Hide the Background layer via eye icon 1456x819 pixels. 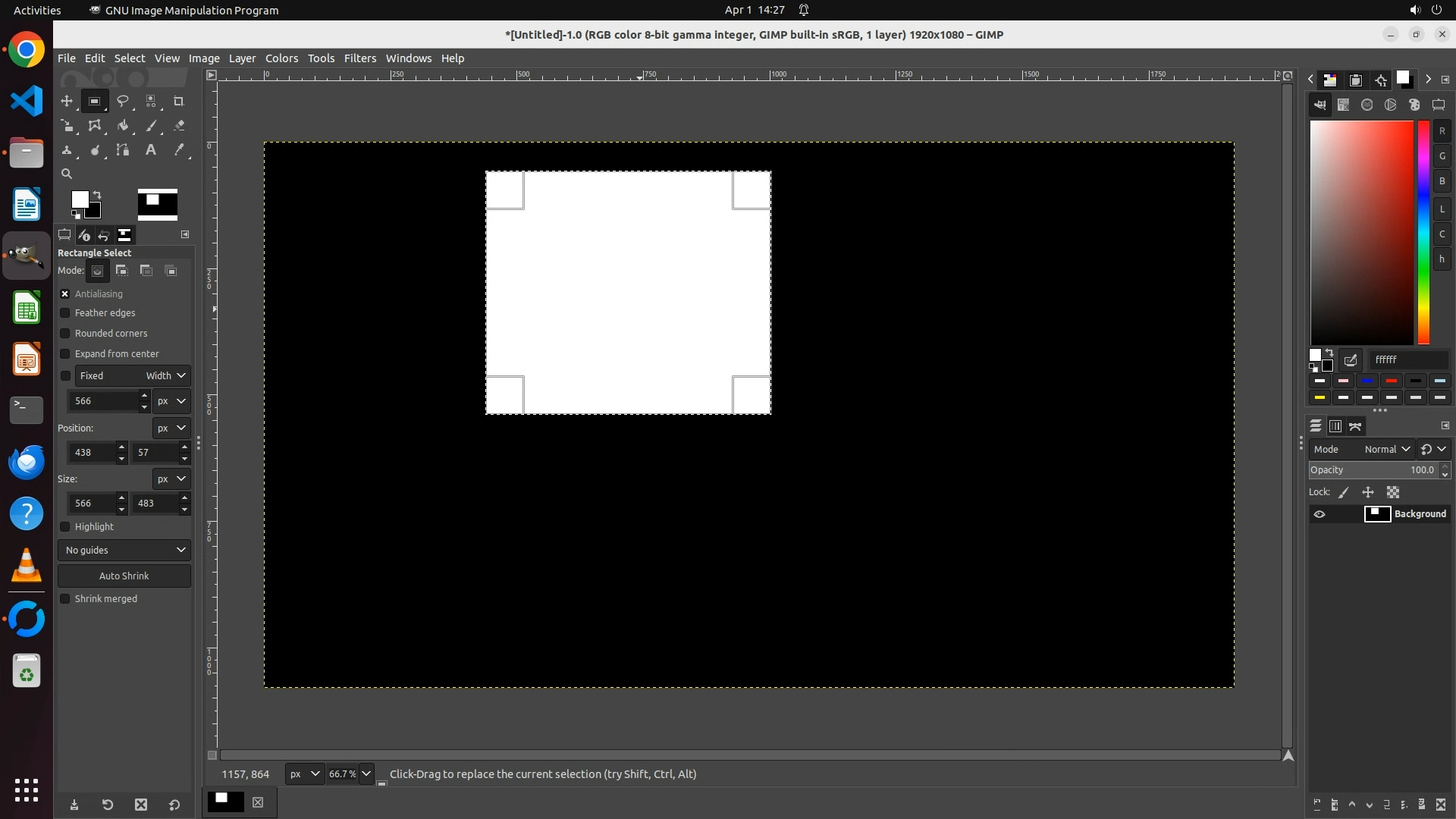click(x=1319, y=514)
